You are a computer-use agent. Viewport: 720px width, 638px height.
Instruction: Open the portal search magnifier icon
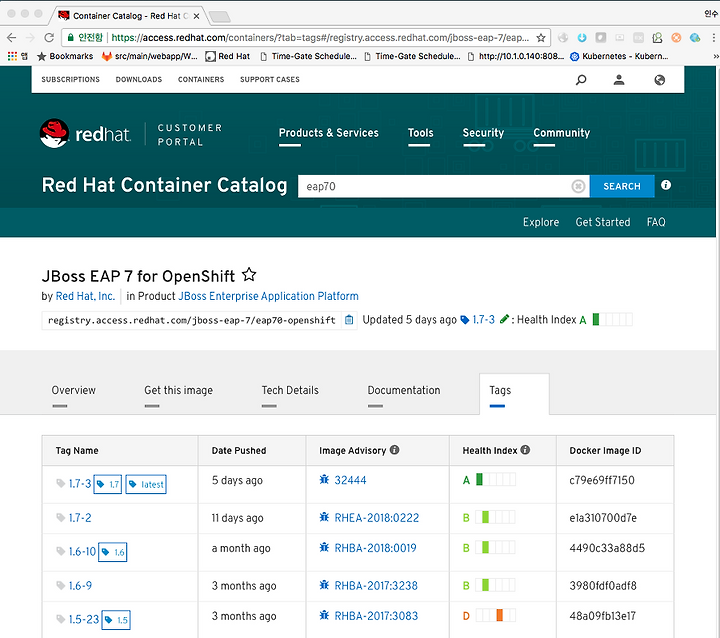(x=581, y=80)
